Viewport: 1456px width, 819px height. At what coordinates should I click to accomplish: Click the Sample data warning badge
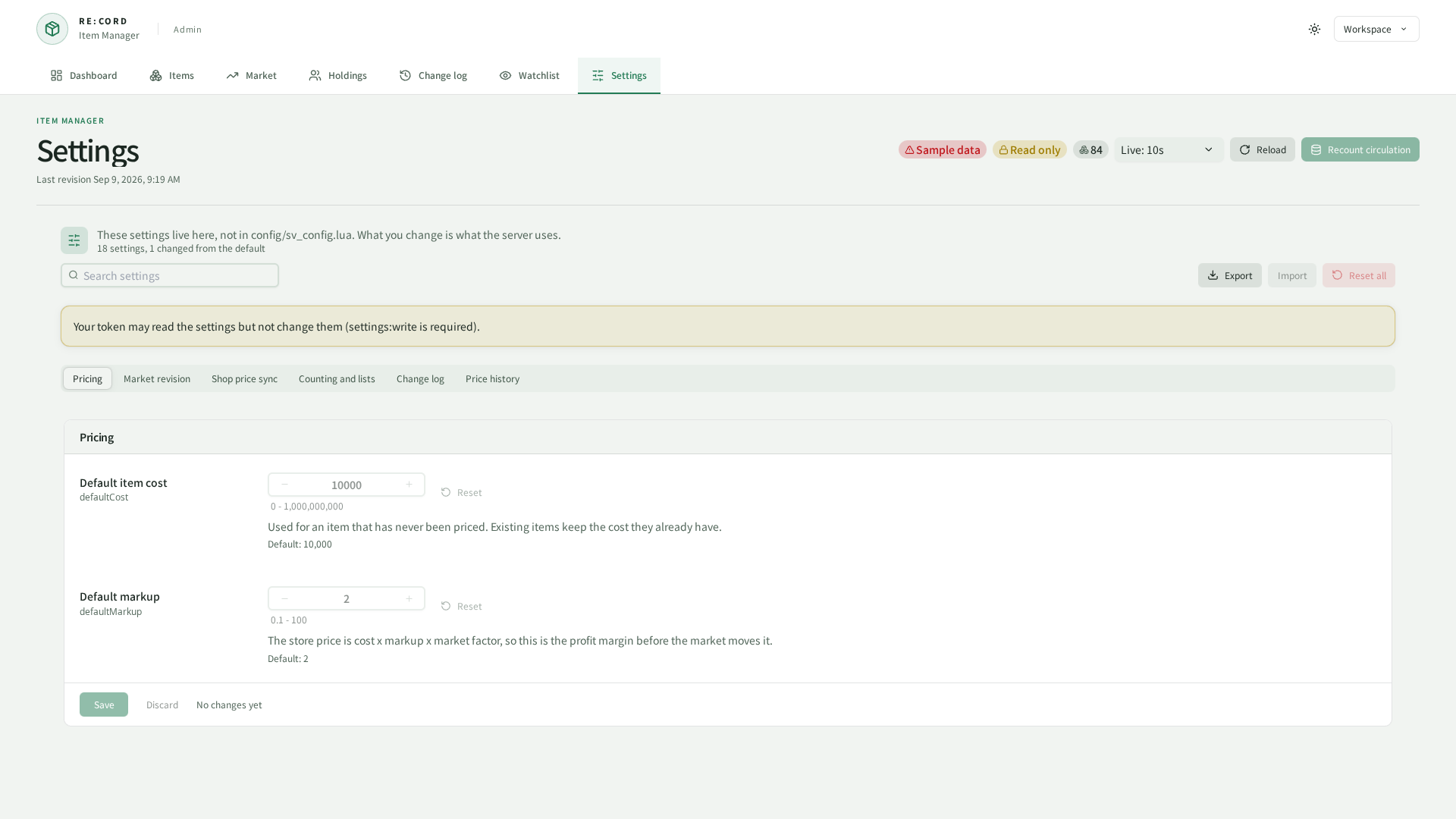(943, 149)
